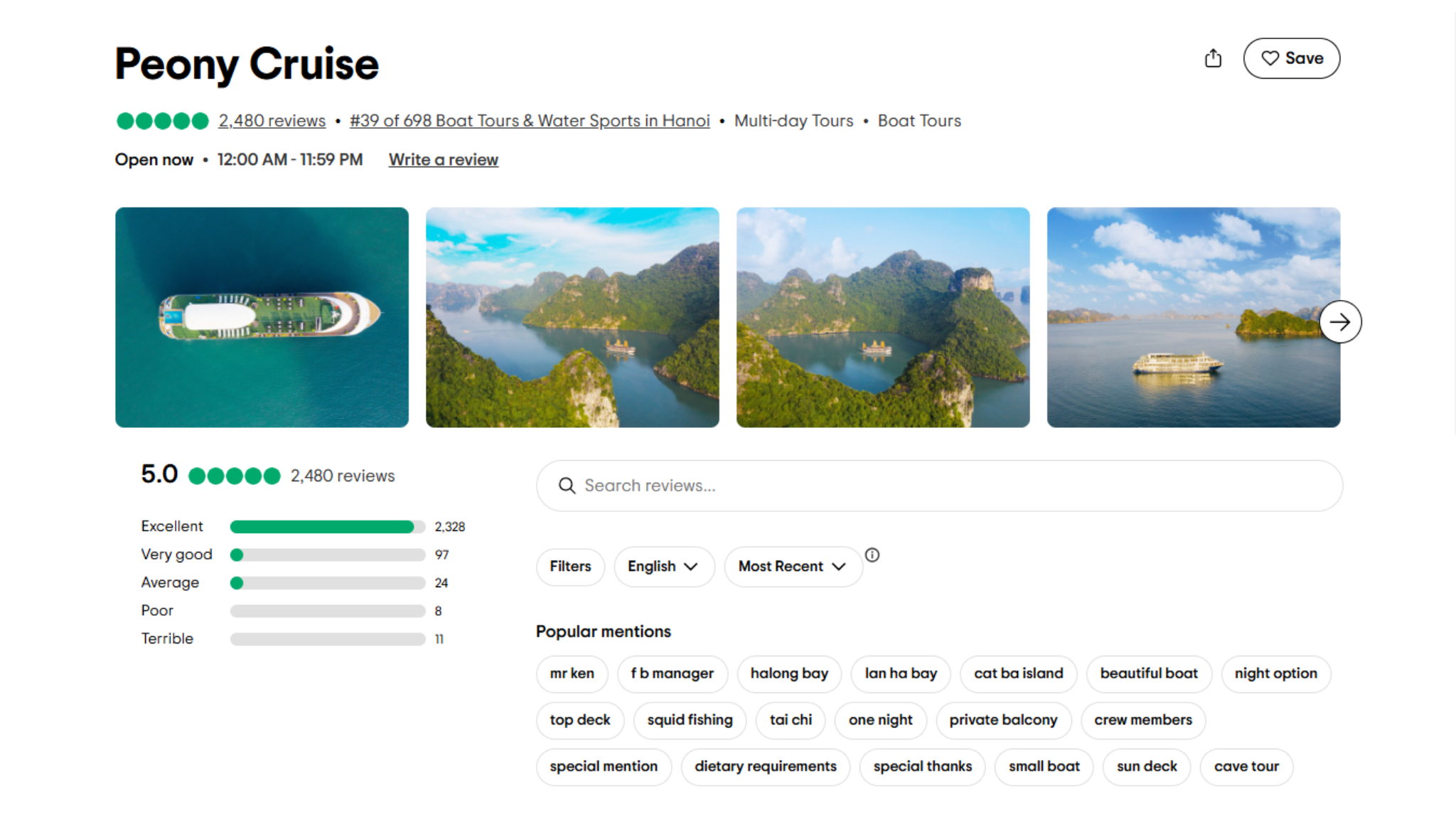Open the info icon beside sort options
This screenshot has height=819, width=1456.
873,555
